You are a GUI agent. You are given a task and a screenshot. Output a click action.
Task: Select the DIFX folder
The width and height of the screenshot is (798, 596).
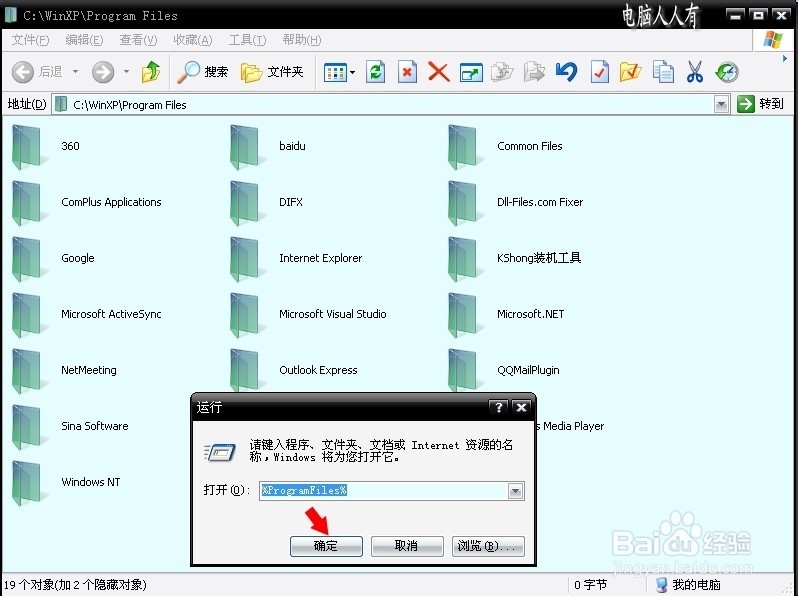point(266,203)
